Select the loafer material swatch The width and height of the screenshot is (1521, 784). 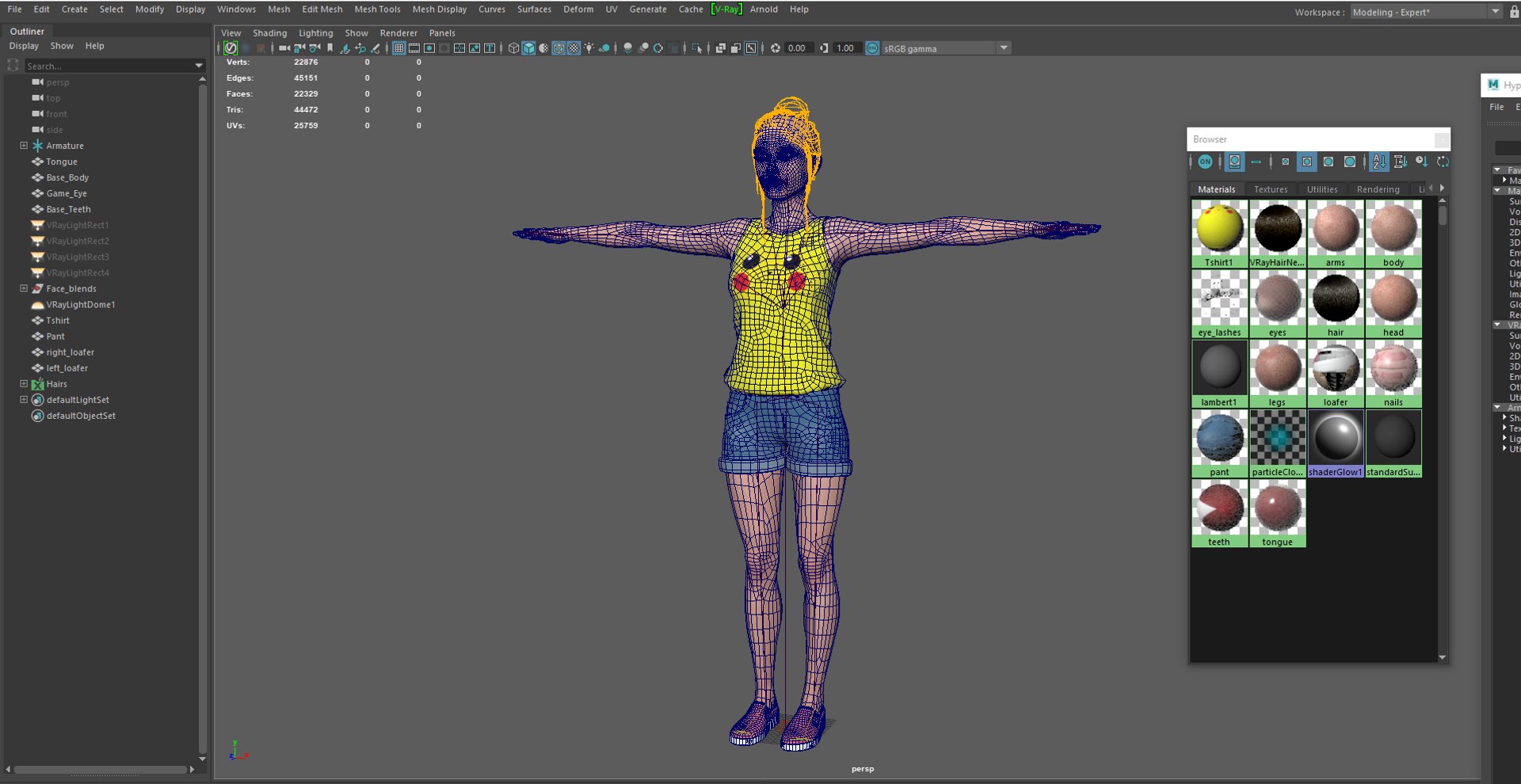pos(1336,375)
